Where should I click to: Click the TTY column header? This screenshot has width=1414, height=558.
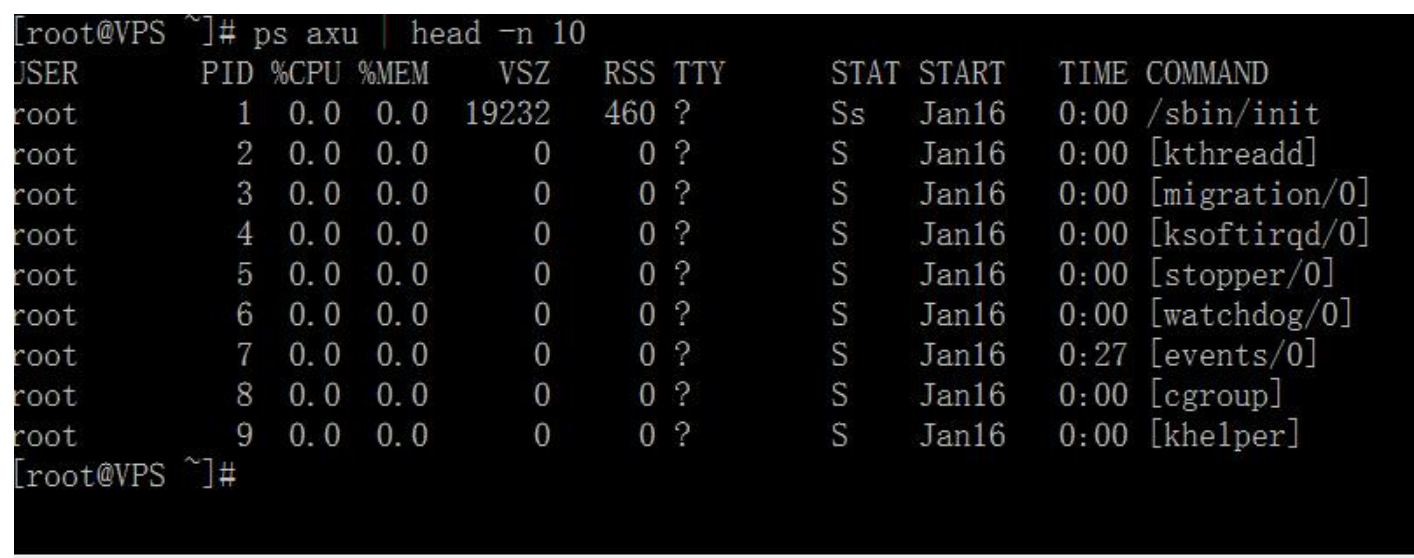[697, 73]
